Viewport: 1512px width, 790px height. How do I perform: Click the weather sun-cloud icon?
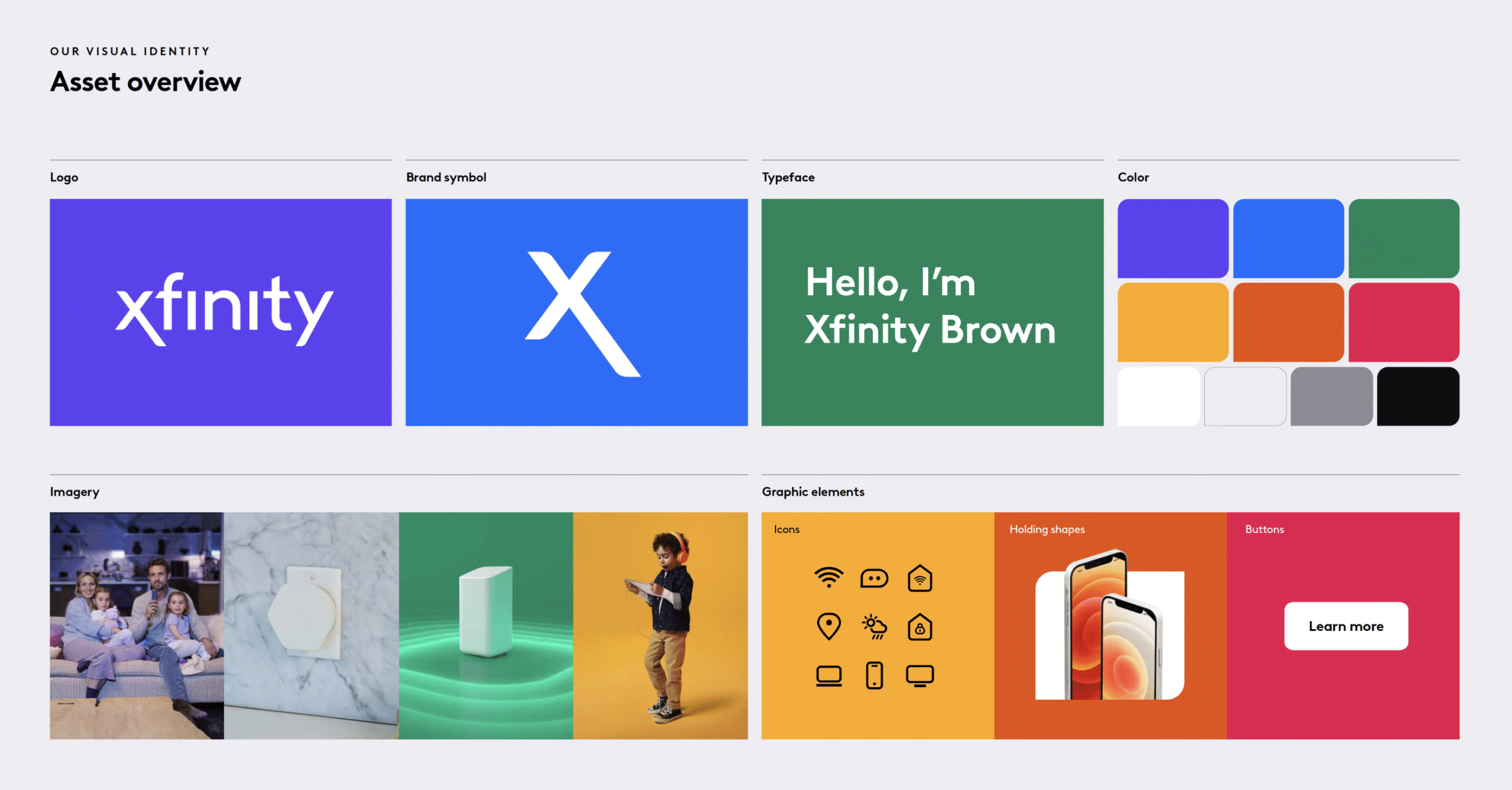[874, 626]
